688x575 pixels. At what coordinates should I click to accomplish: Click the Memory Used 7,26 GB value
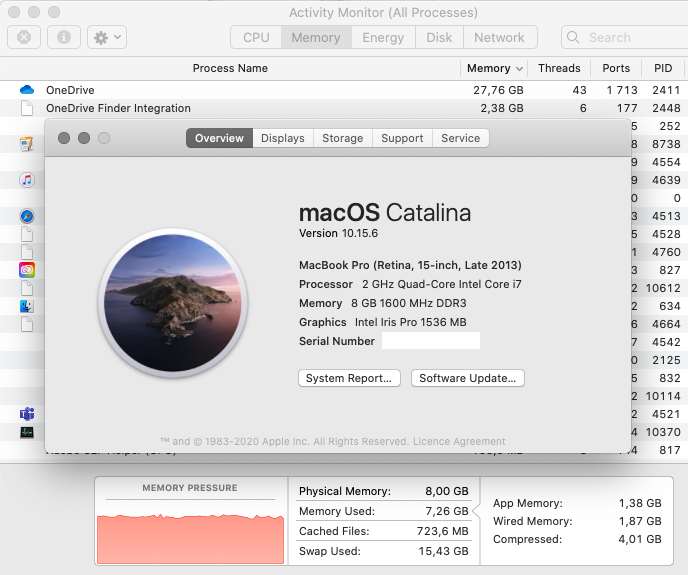click(x=447, y=511)
